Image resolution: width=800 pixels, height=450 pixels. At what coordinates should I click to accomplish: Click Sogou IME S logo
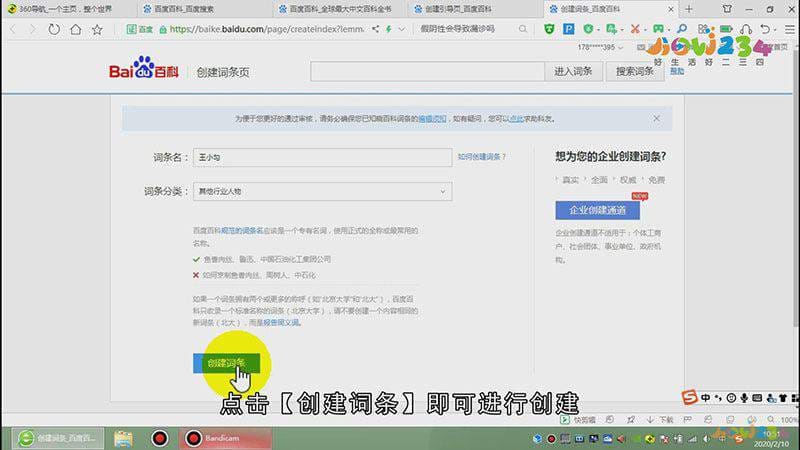pos(689,397)
